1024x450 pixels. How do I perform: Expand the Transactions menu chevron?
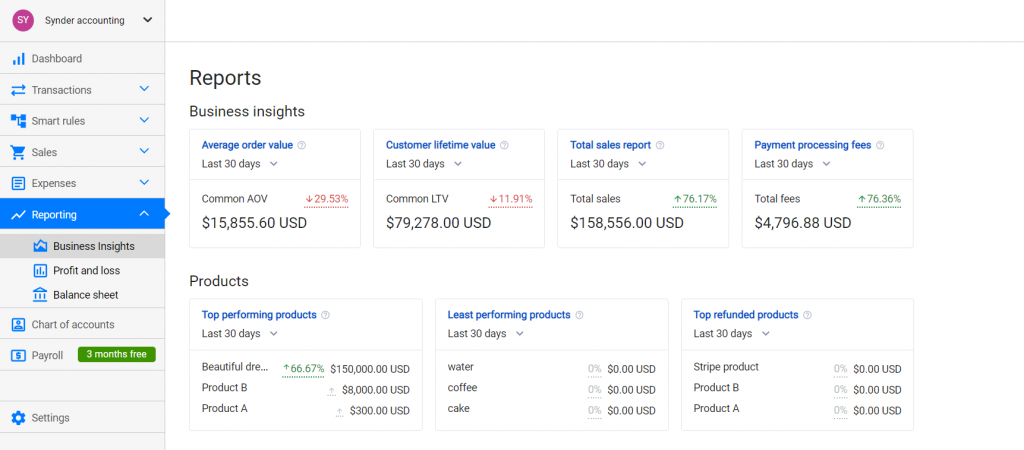click(144, 90)
